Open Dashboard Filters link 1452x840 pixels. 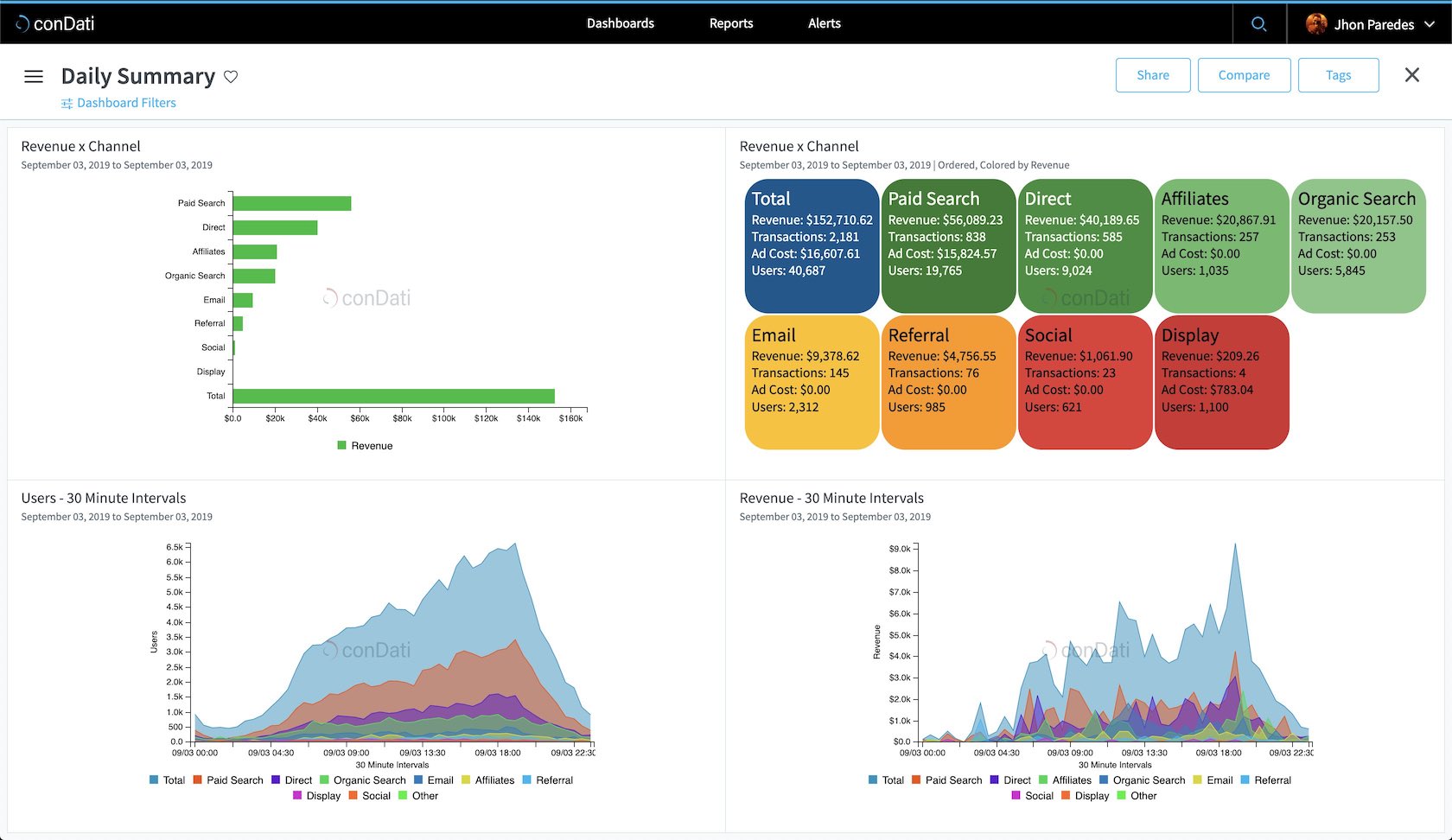[x=126, y=103]
